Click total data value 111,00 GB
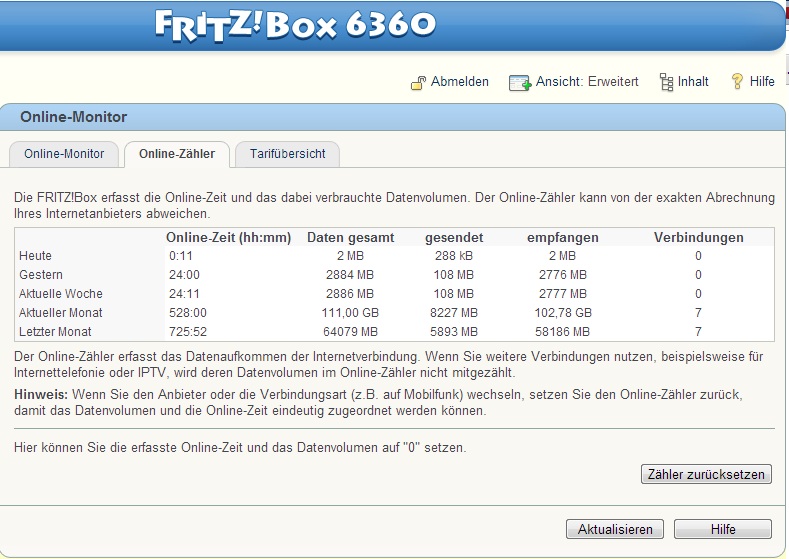789x559 pixels. [350, 313]
